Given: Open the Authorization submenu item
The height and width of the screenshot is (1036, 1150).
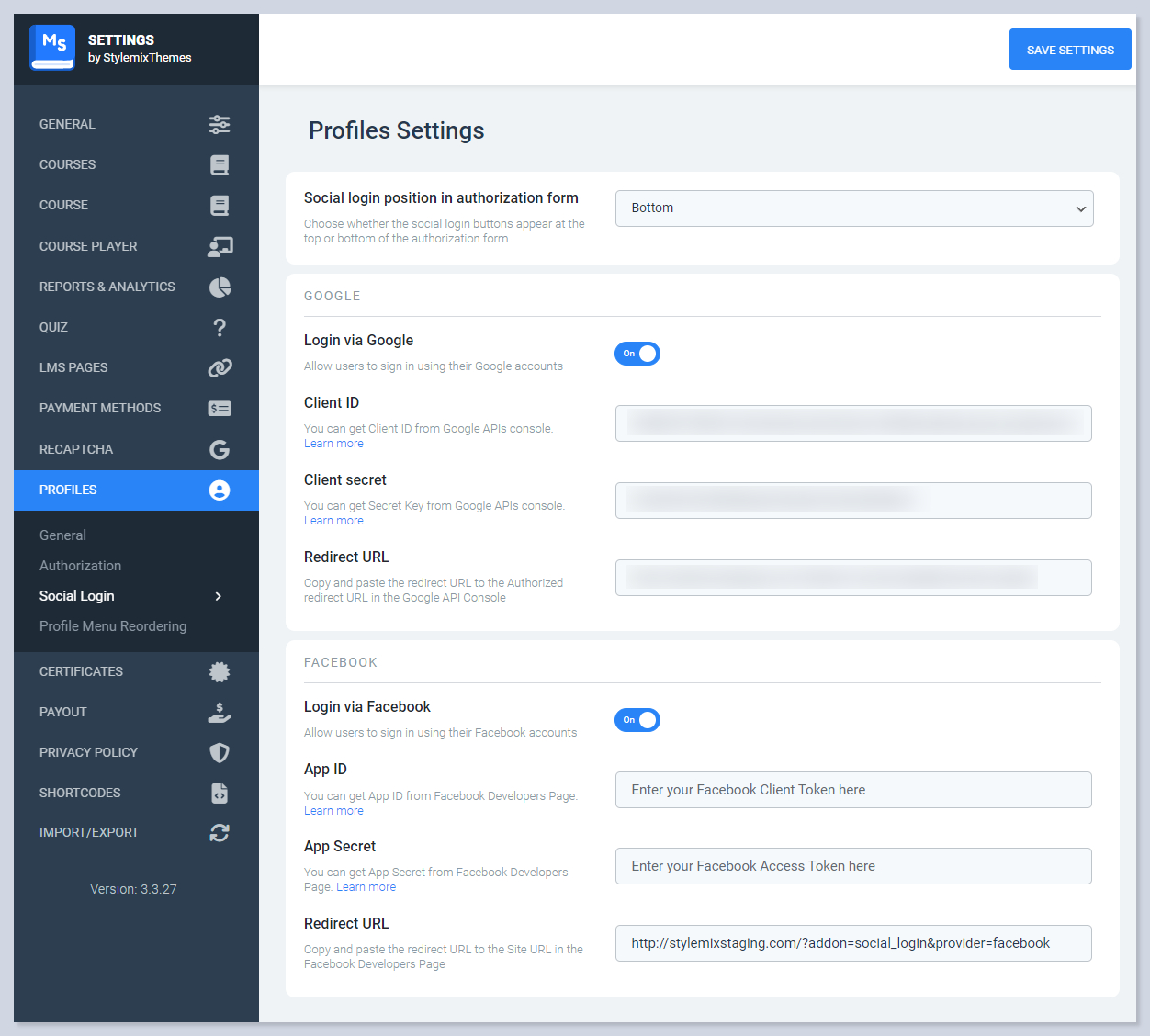Looking at the screenshot, I should click(80, 566).
